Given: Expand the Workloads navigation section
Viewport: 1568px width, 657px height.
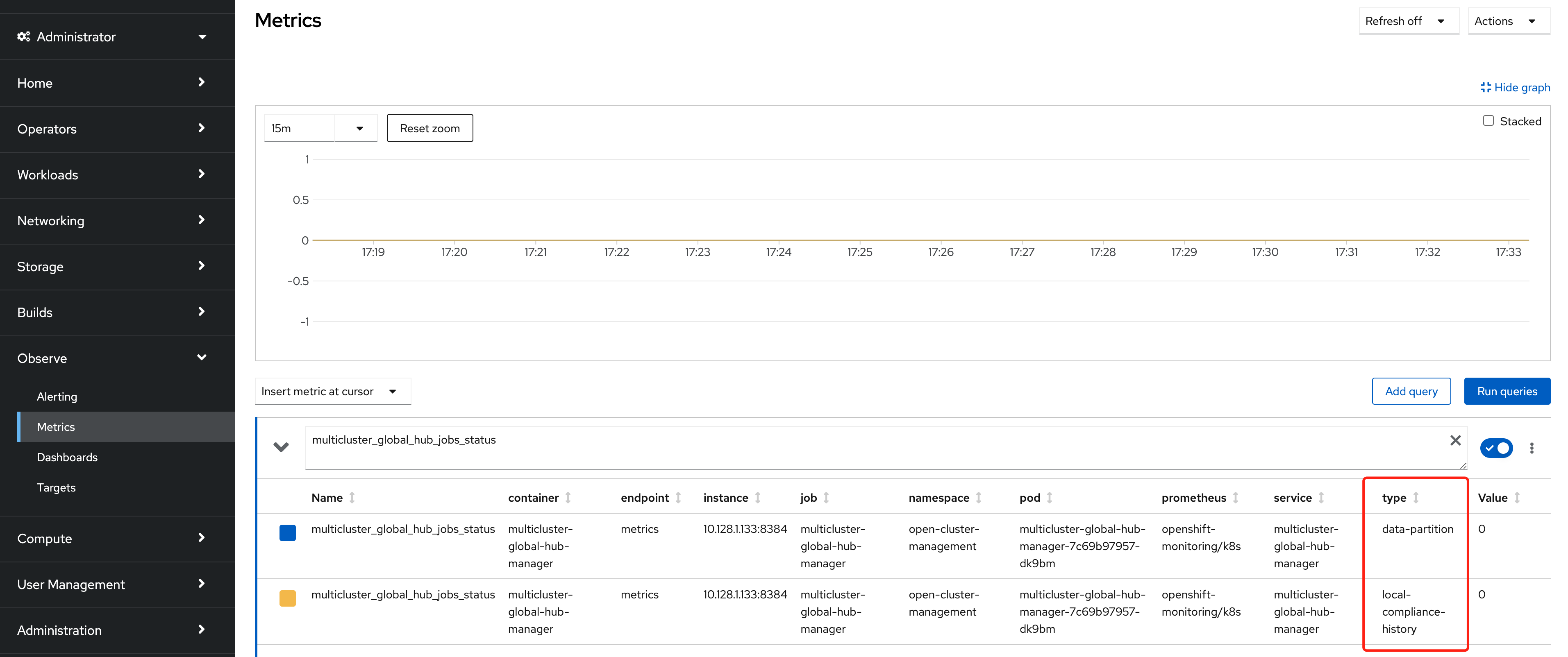Looking at the screenshot, I should point(118,174).
